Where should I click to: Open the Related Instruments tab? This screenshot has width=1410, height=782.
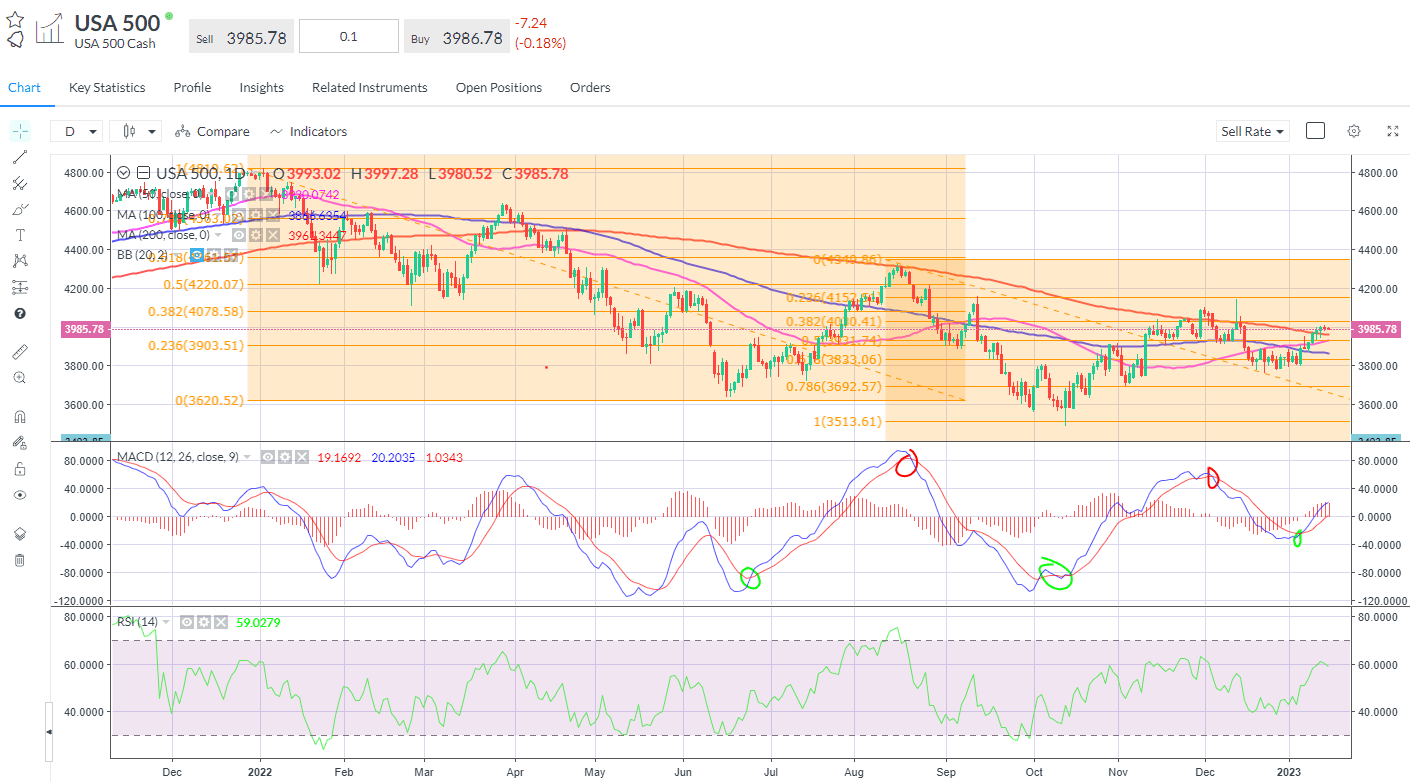click(x=370, y=87)
